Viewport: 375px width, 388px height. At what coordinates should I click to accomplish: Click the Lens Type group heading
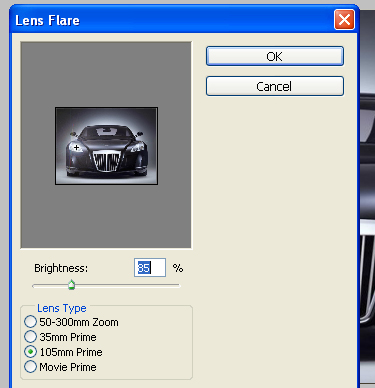pyautogui.click(x=62, y=308)
